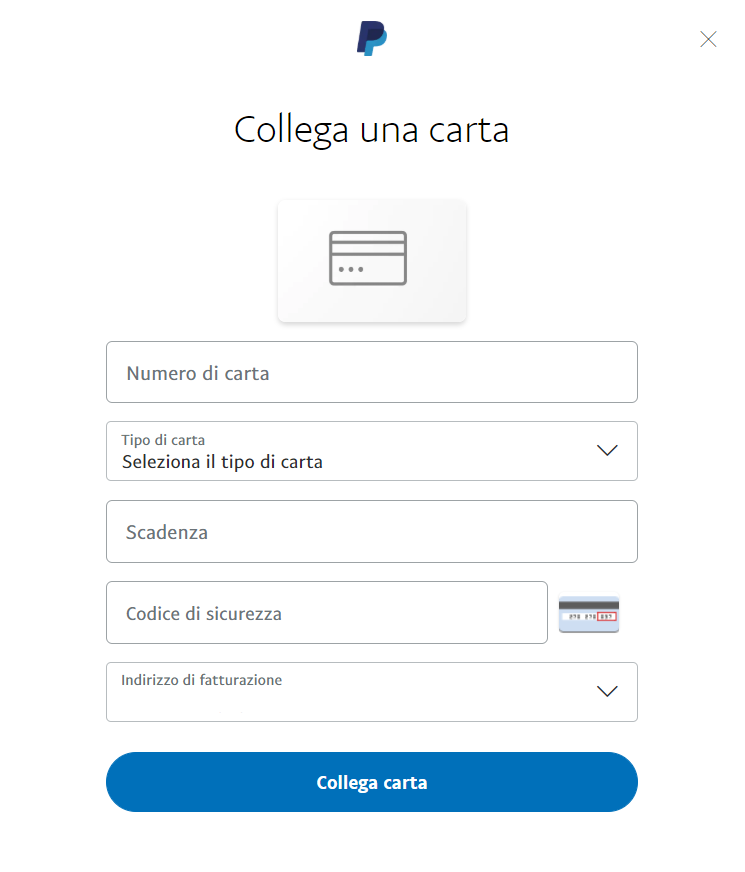Click the Indirizzo di fatturazione label text
Image resolution: width=745 pixels, height=872 pixels.
[x=201, y=680]
